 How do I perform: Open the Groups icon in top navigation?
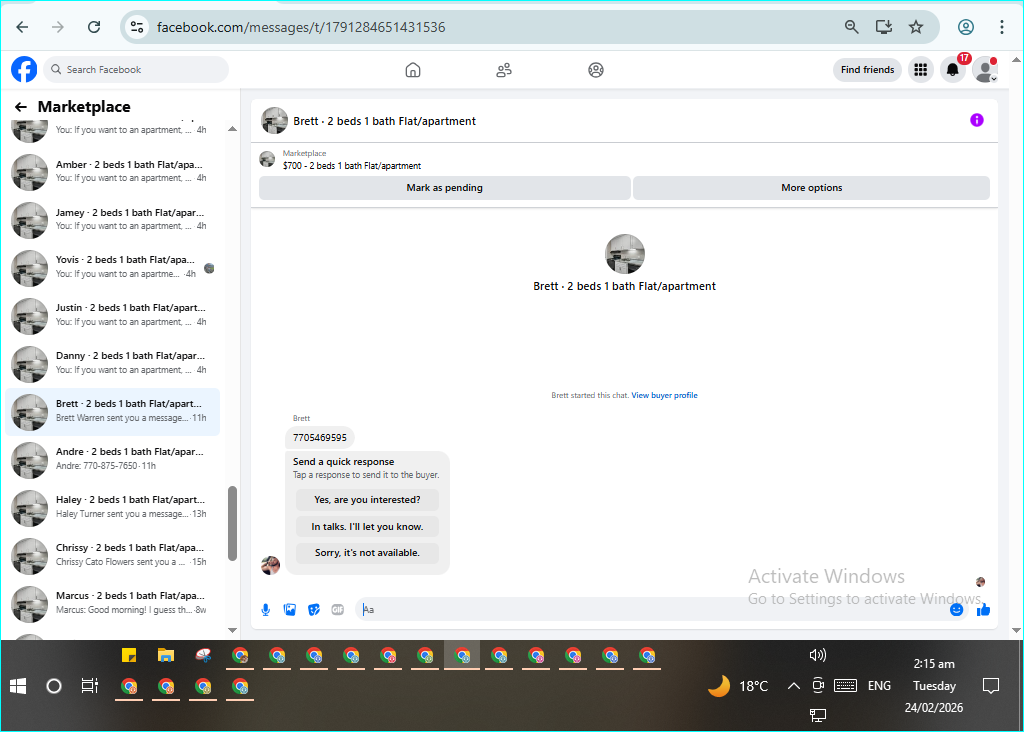point(596,70)
